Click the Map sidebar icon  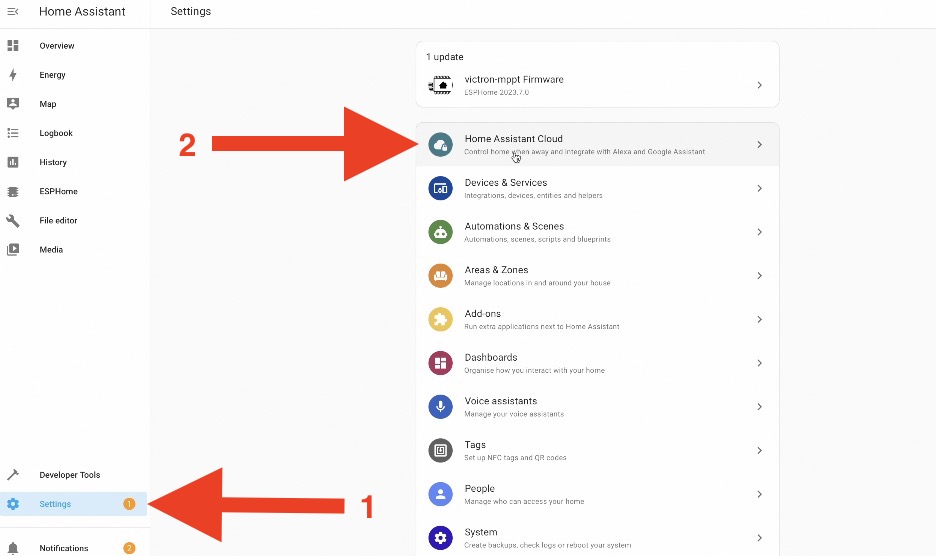tap(13, 103)
